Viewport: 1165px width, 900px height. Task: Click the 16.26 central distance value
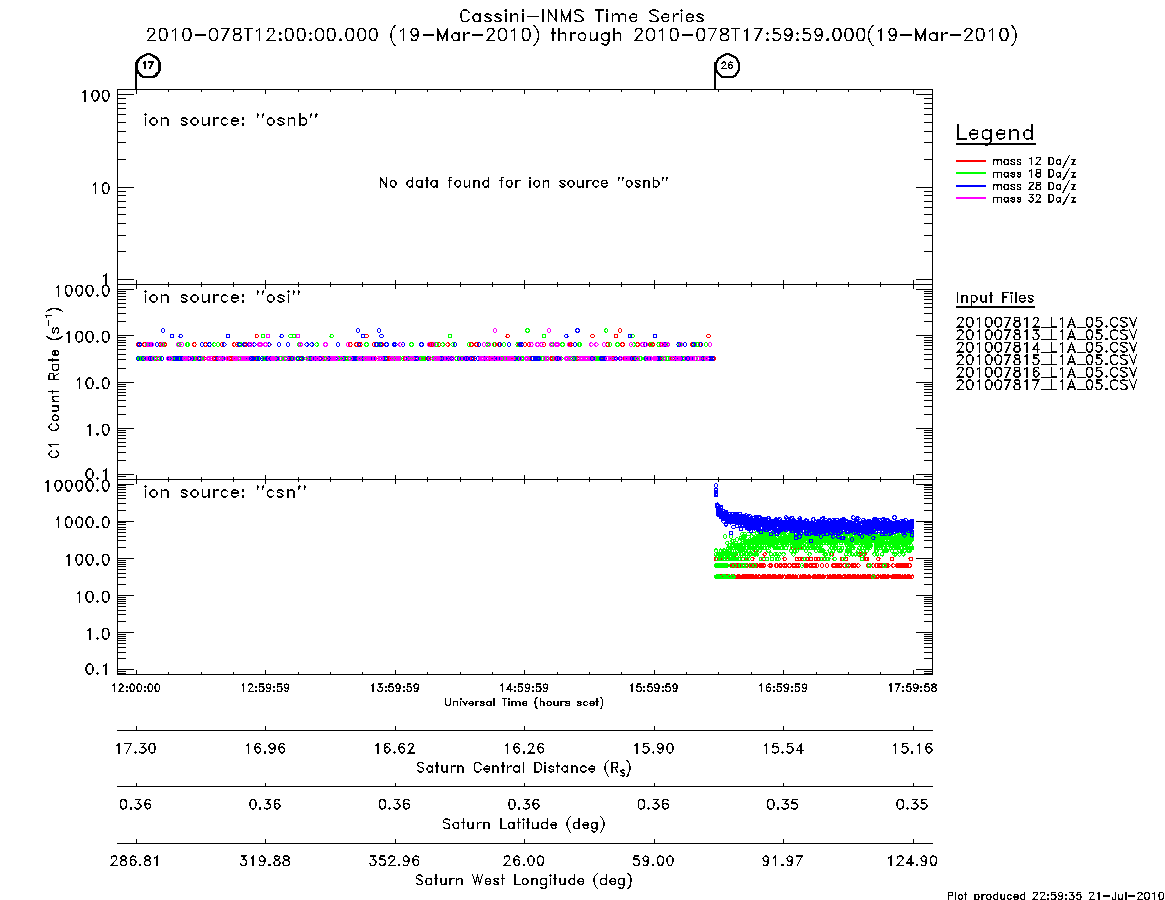524,748
